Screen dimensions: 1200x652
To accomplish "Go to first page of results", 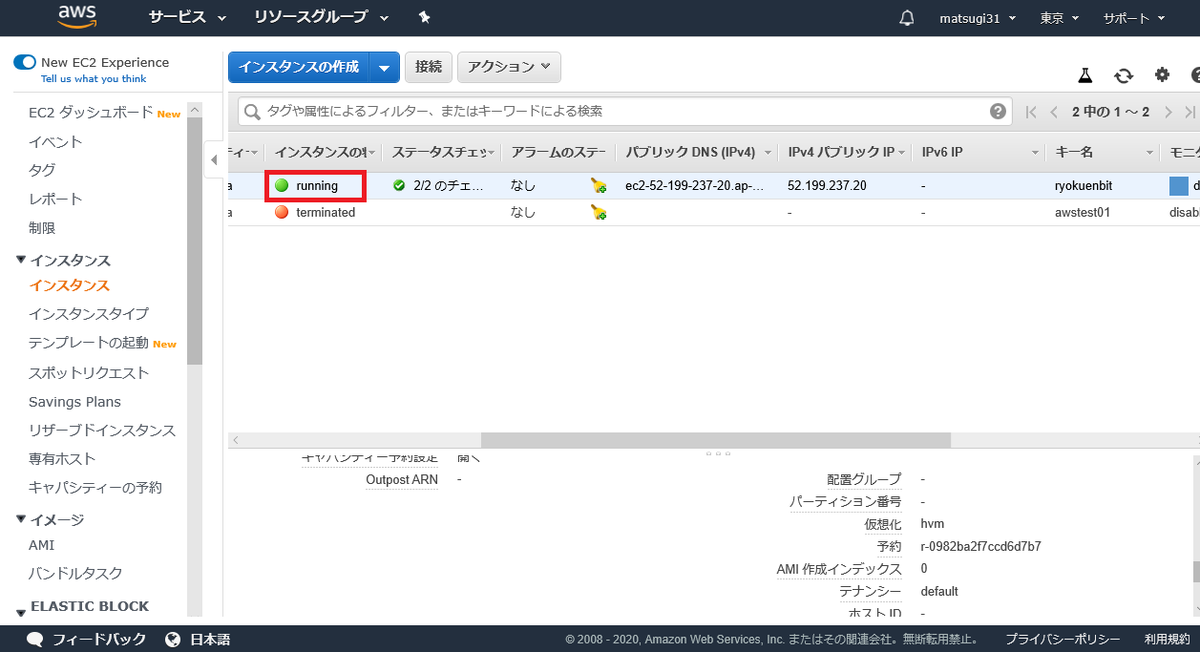I will [1031, 112].
